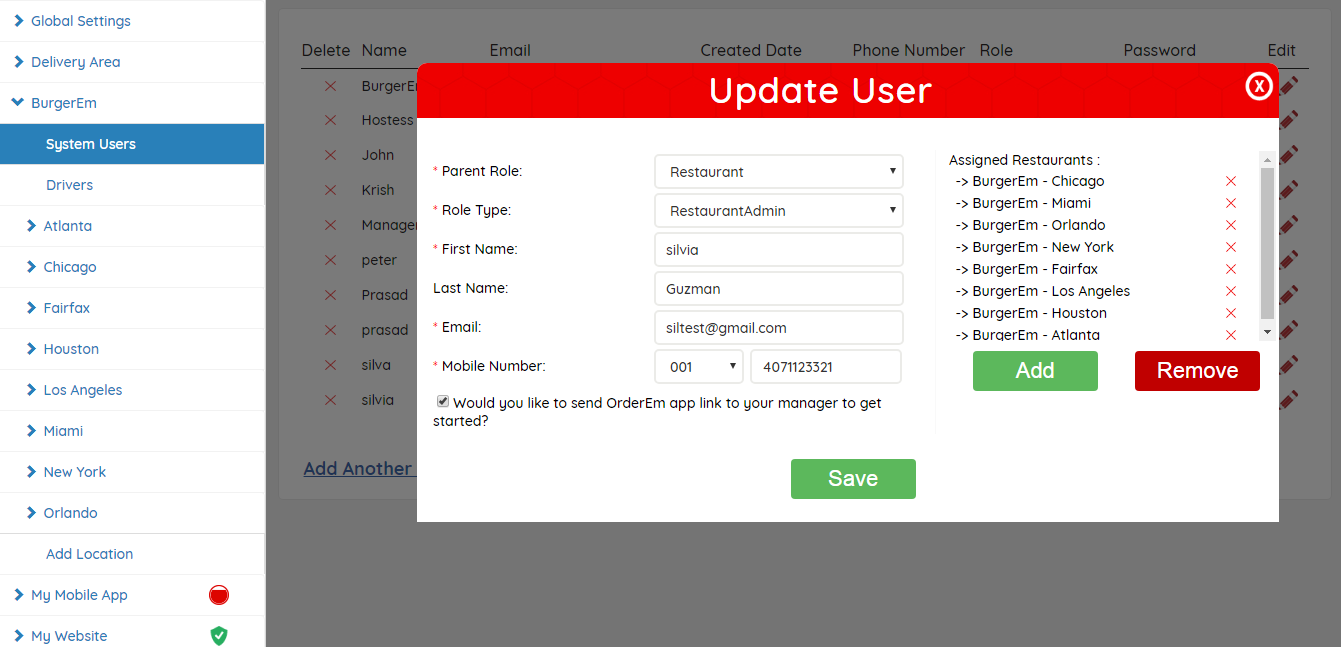Uncheck send OrderEm app link checkbox
The height and width of the screenshot is (647, 1341).
(443, 401)
